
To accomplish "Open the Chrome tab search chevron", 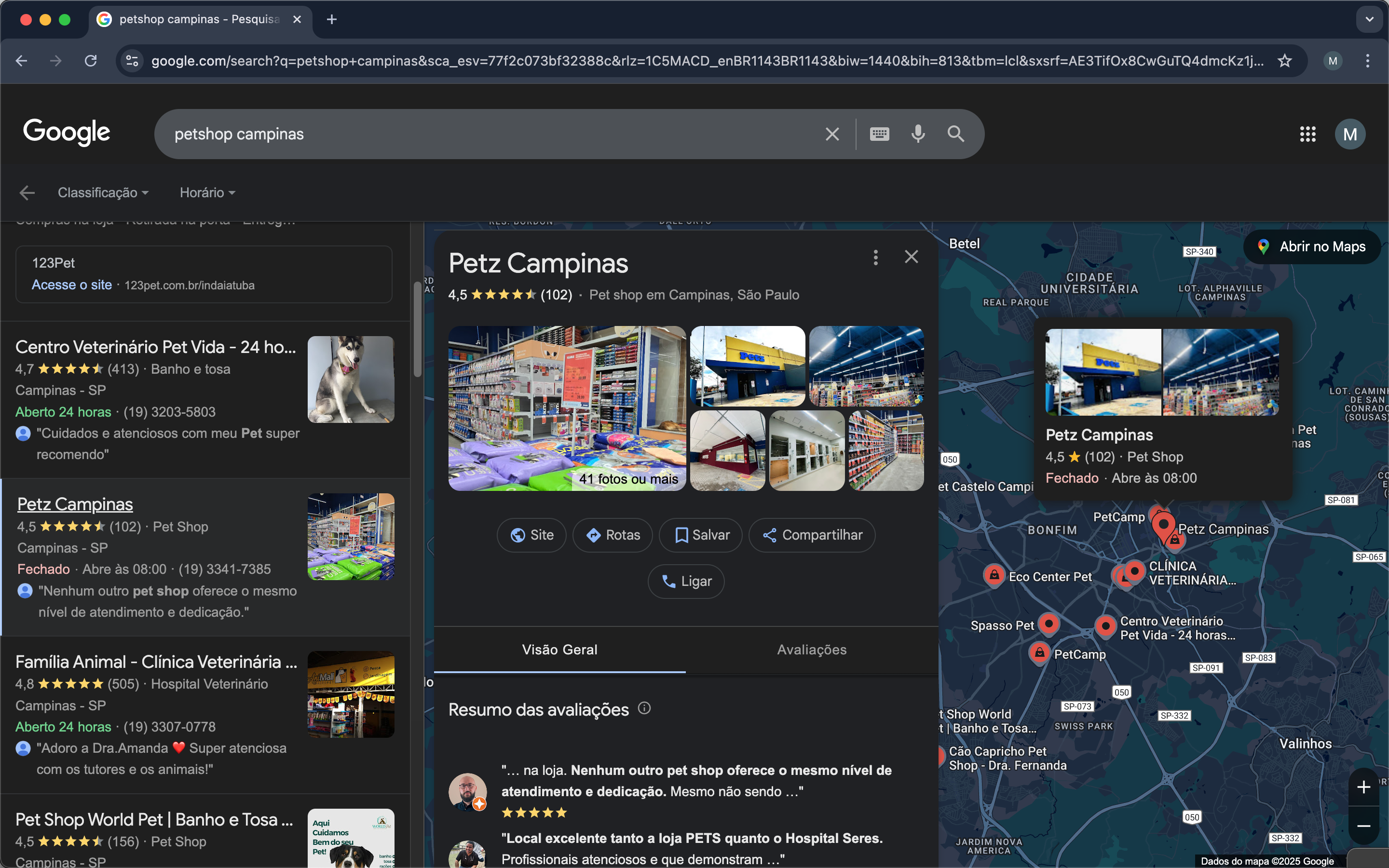I will 1370,19.
